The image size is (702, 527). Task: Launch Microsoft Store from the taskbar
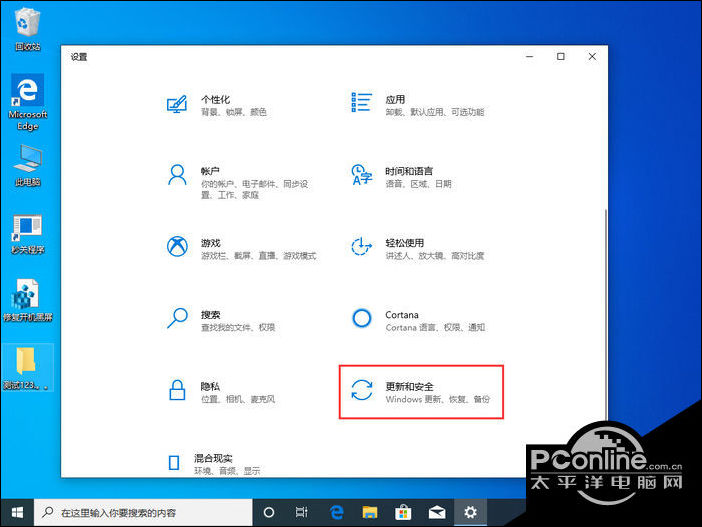404,512
